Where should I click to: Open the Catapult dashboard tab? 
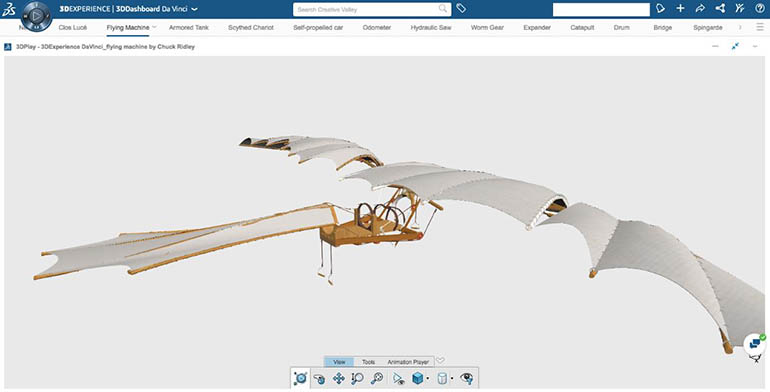[x=582, y=28]
